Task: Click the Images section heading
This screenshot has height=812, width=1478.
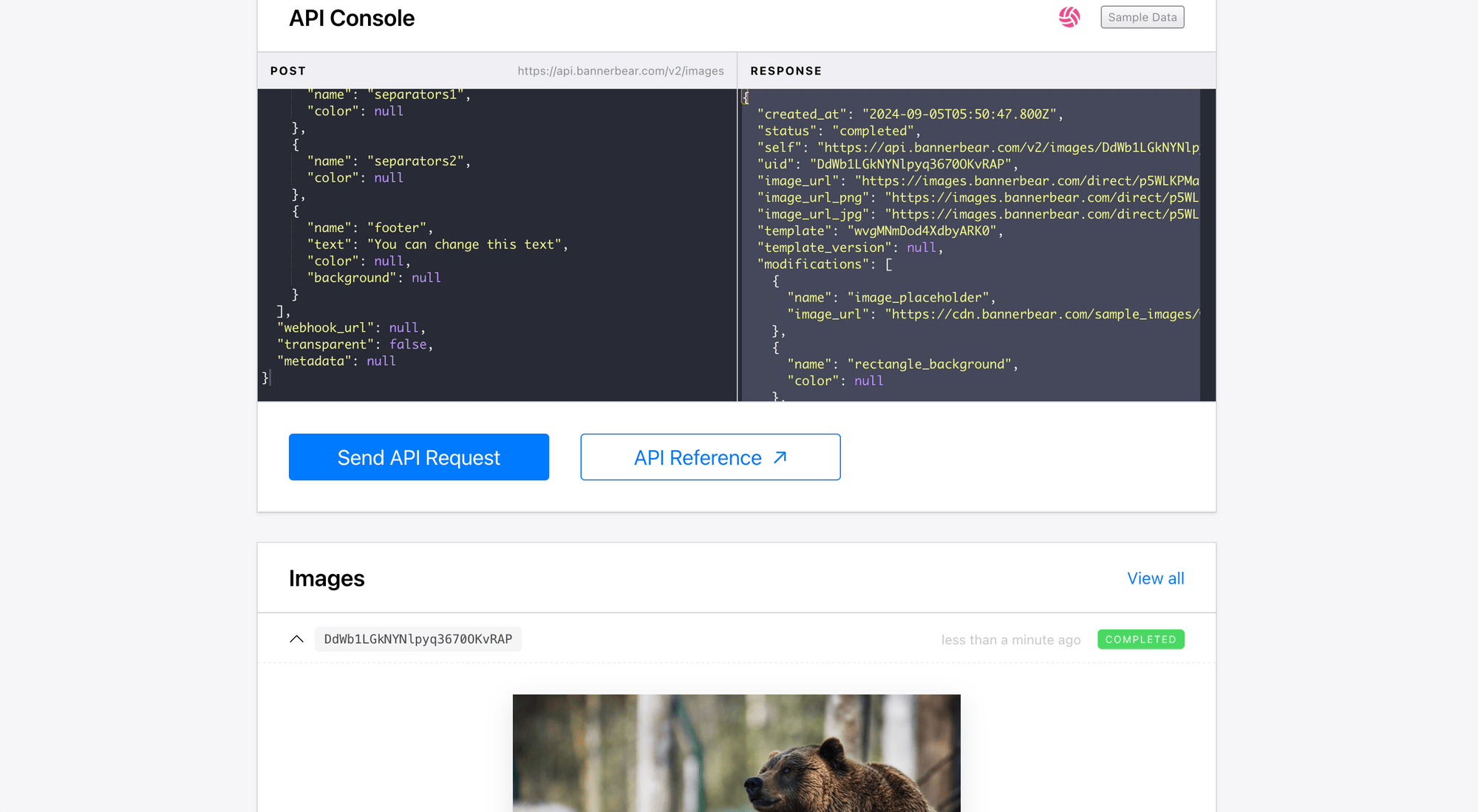Action: pyautogui.click(x=327, y=579)
